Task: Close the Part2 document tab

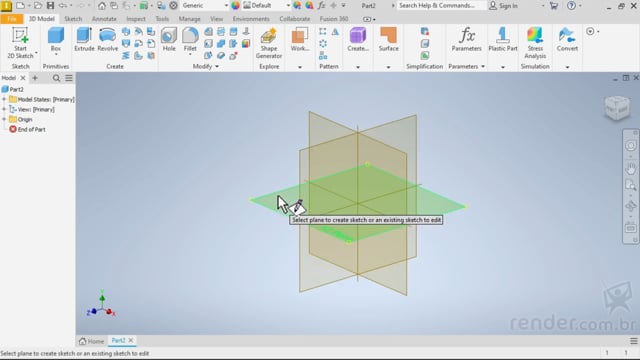Action: point(131,340)
